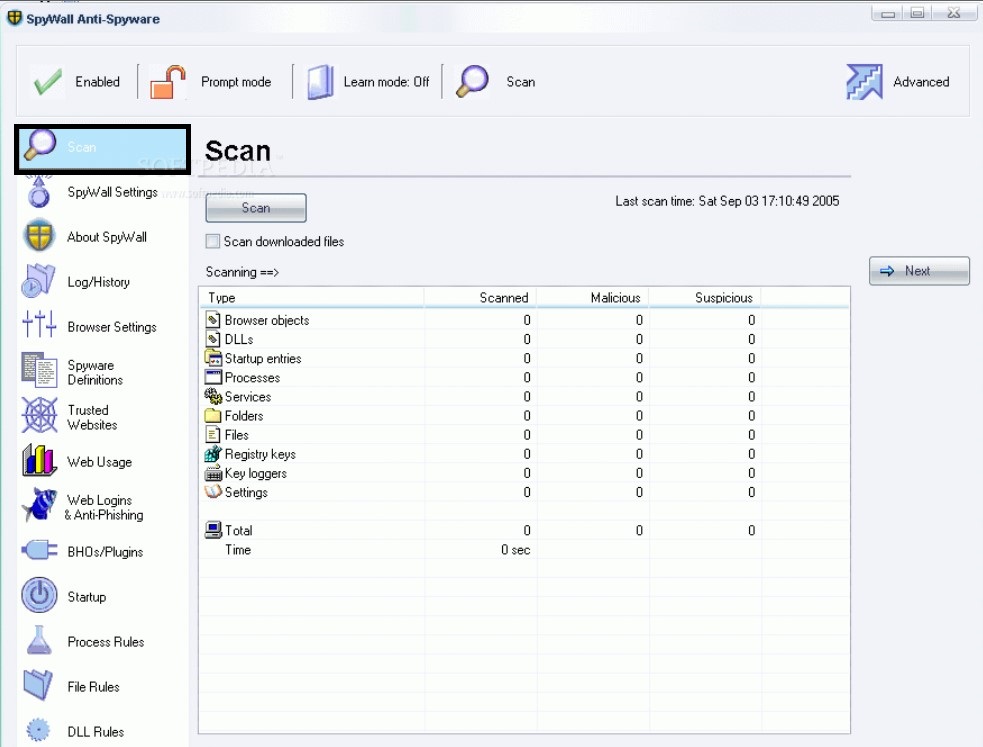Click the green checkmark Enabled icon

tap(48, 81)
